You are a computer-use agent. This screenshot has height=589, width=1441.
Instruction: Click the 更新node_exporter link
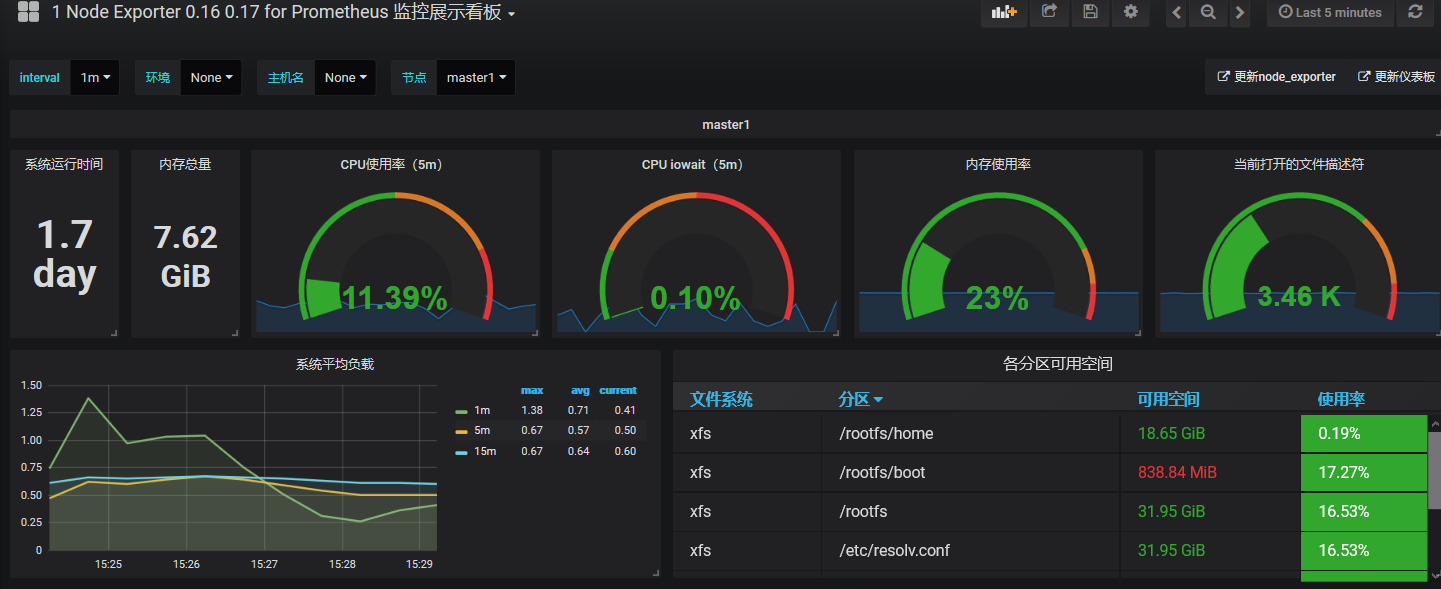[x=1276, y=77]
